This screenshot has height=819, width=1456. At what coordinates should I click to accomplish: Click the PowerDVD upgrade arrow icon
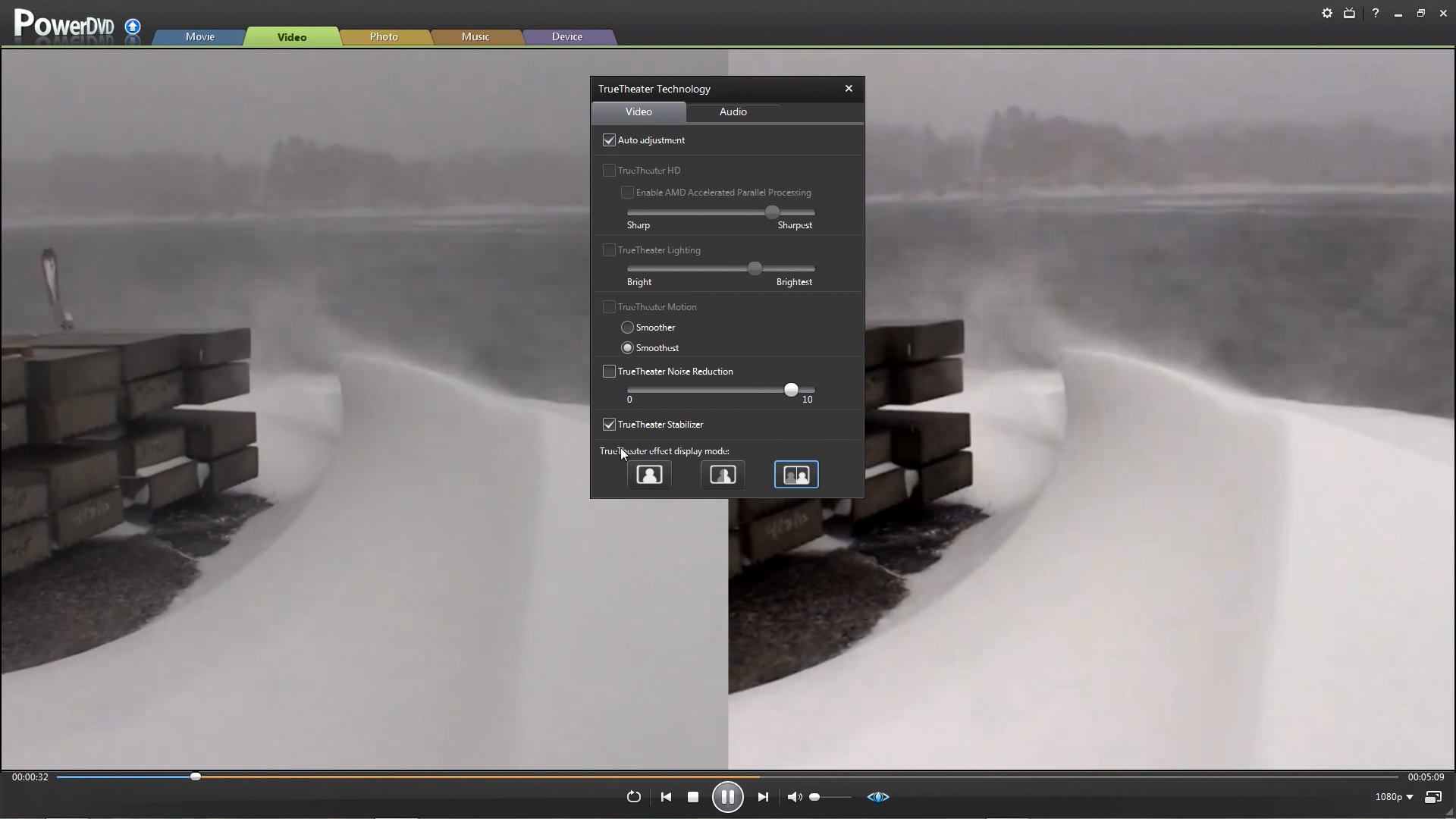[x=133, y=27]
